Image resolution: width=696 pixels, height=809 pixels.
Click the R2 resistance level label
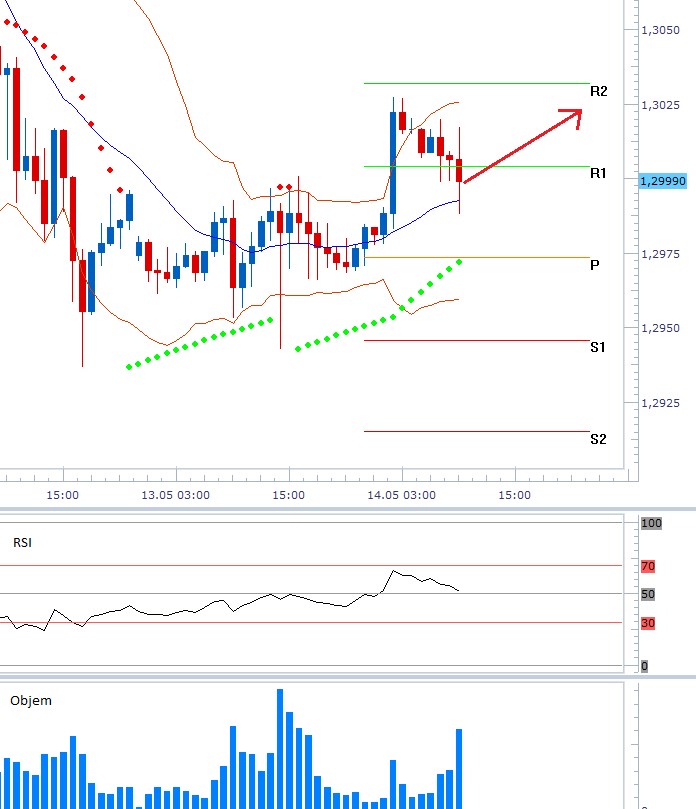click(598, 91)
